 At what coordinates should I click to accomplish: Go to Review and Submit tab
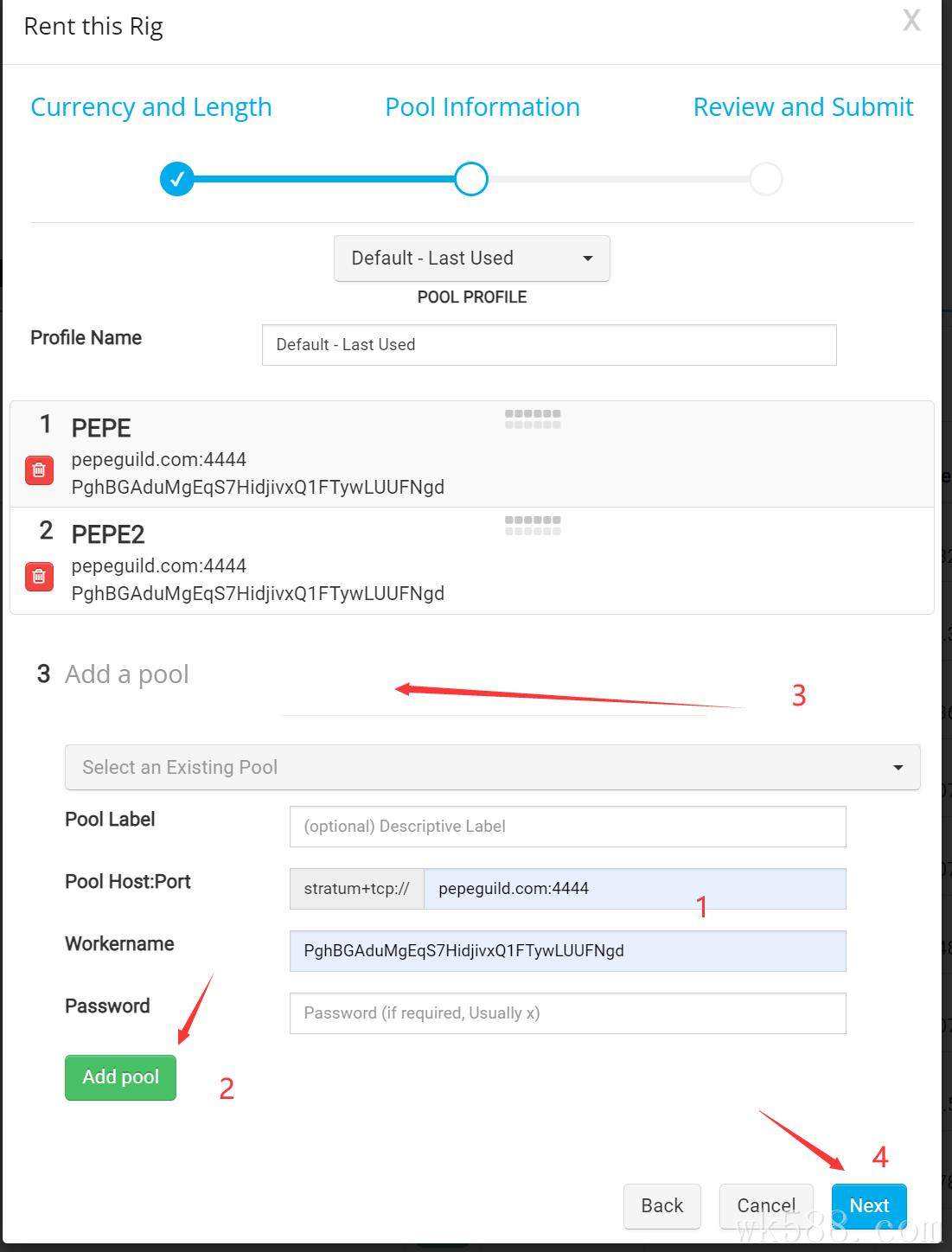(803, 107)
